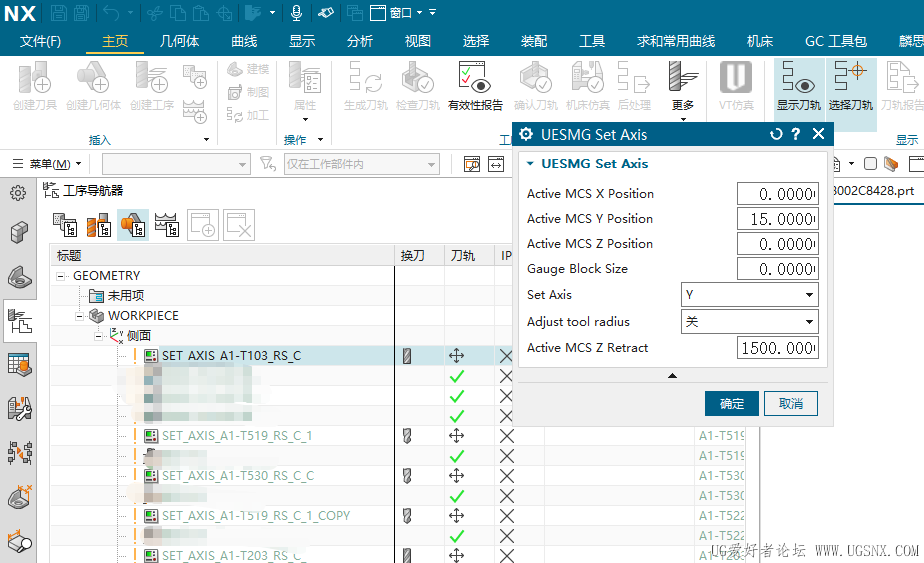Switch to the 曲线 tab
The height and width of the screenshot is (563, 924).
[x=244, y=41]
